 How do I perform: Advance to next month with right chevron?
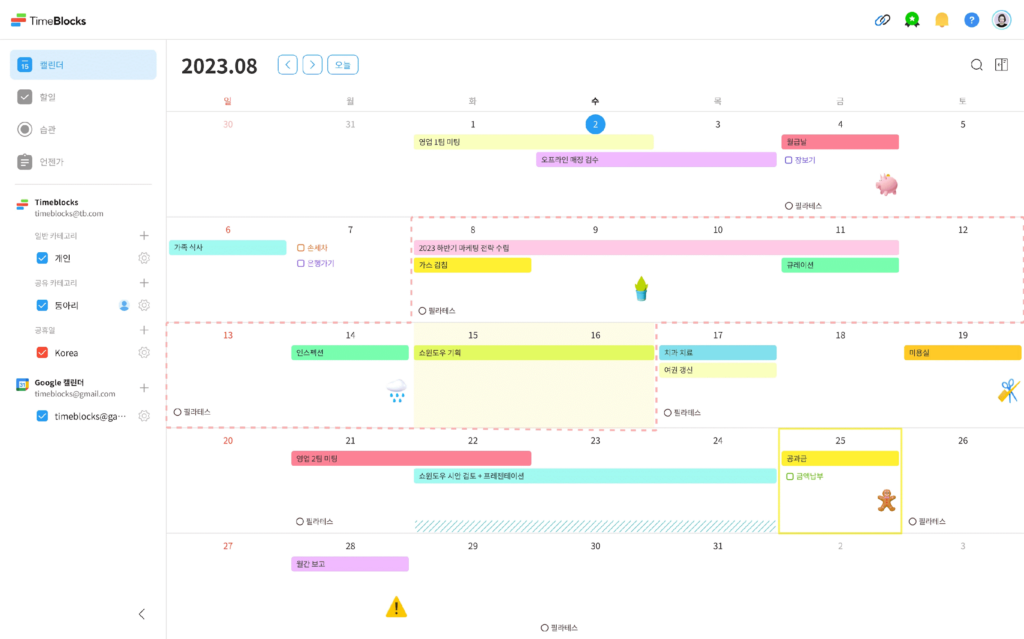pyautogui.click(x=311, y=63)
